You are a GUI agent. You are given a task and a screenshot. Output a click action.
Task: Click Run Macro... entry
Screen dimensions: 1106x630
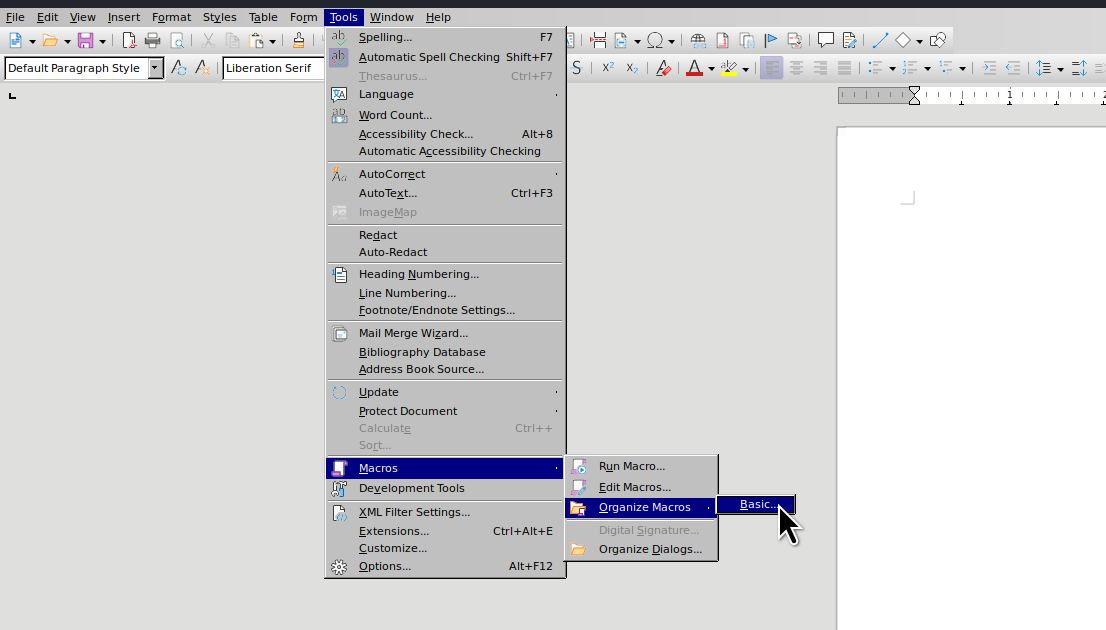(631, 466)
